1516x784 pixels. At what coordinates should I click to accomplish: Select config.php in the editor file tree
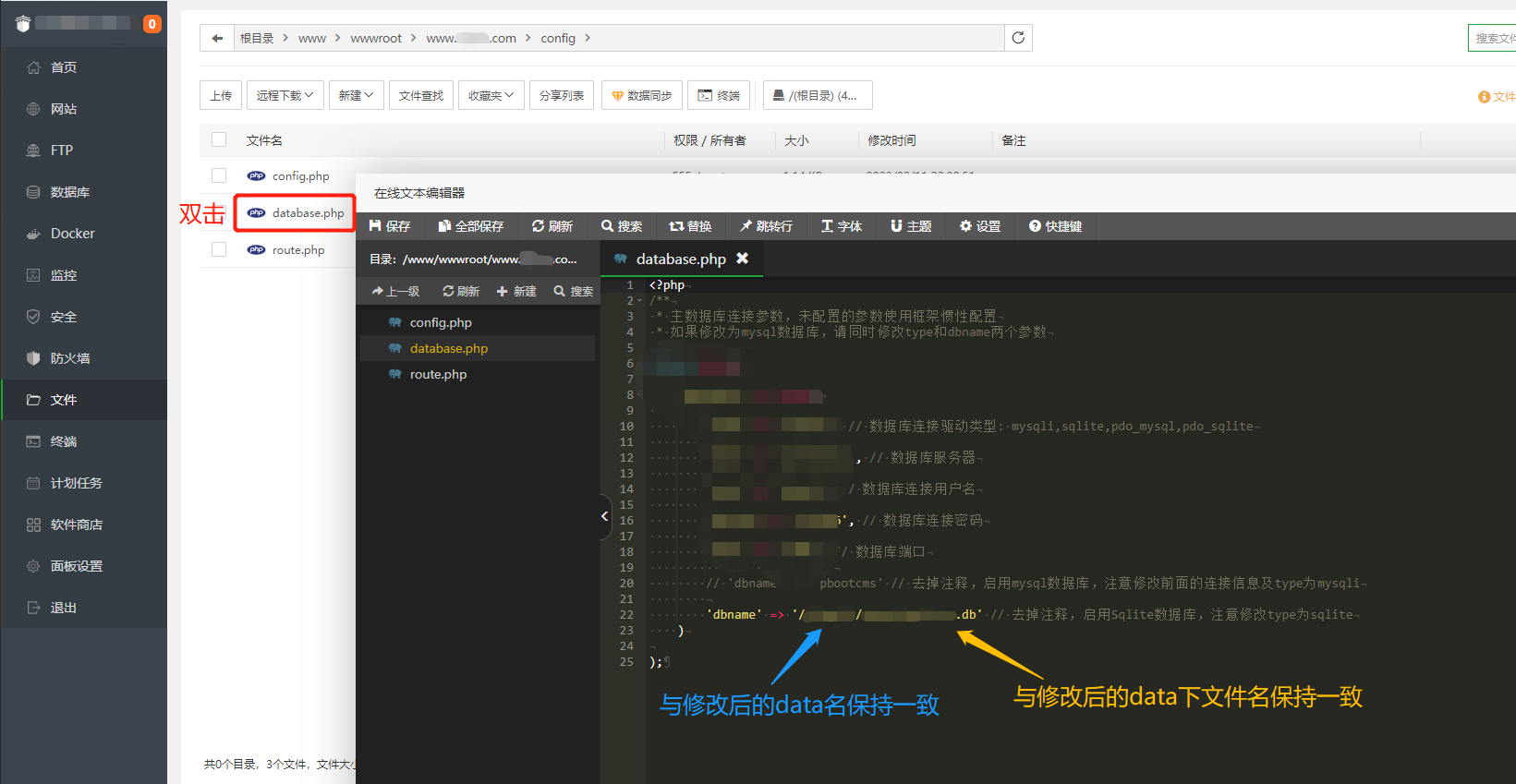coord(478,322)
